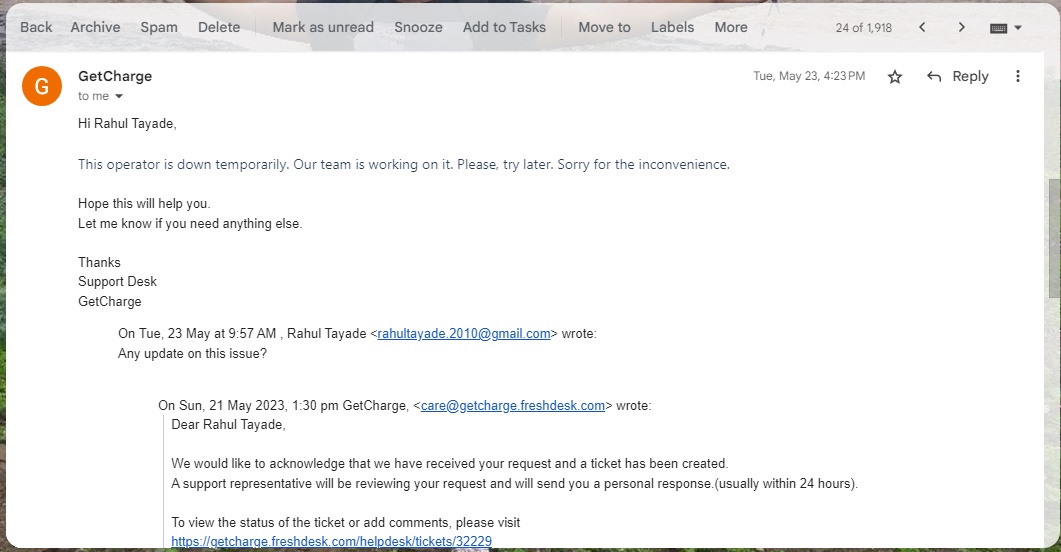Viewport: 1061px width, 552px height.
Task: Click the orange GetCharge sender avatar
Action: tap(42, 86)
